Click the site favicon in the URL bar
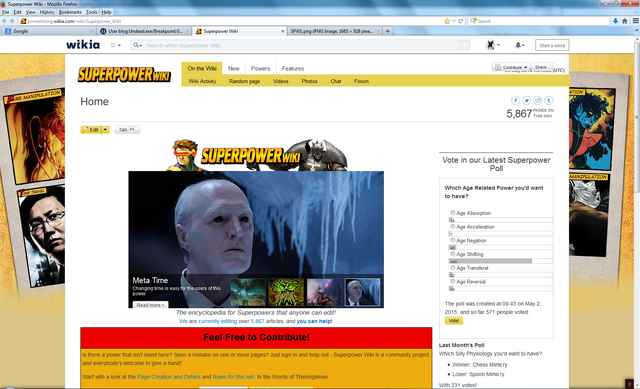Image resolution: width=640 pixels, height=389 pixels. tap(23, 21)
